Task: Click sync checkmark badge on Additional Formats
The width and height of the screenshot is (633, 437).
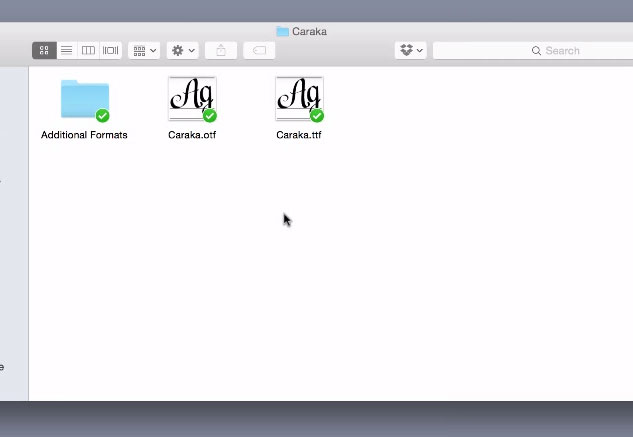Action: [x=103, y=116]
